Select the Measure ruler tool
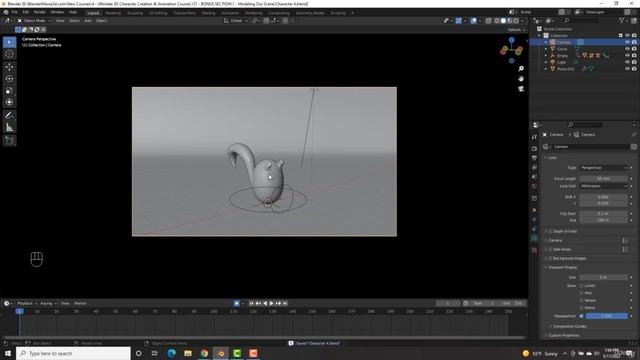Screen dimensions: 640x360 pos(9,128)
